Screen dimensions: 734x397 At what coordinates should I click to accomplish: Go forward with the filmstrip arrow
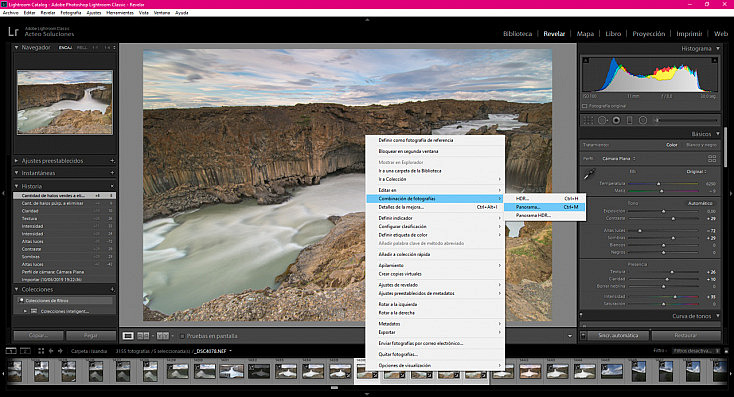click(x=60, y=351)
